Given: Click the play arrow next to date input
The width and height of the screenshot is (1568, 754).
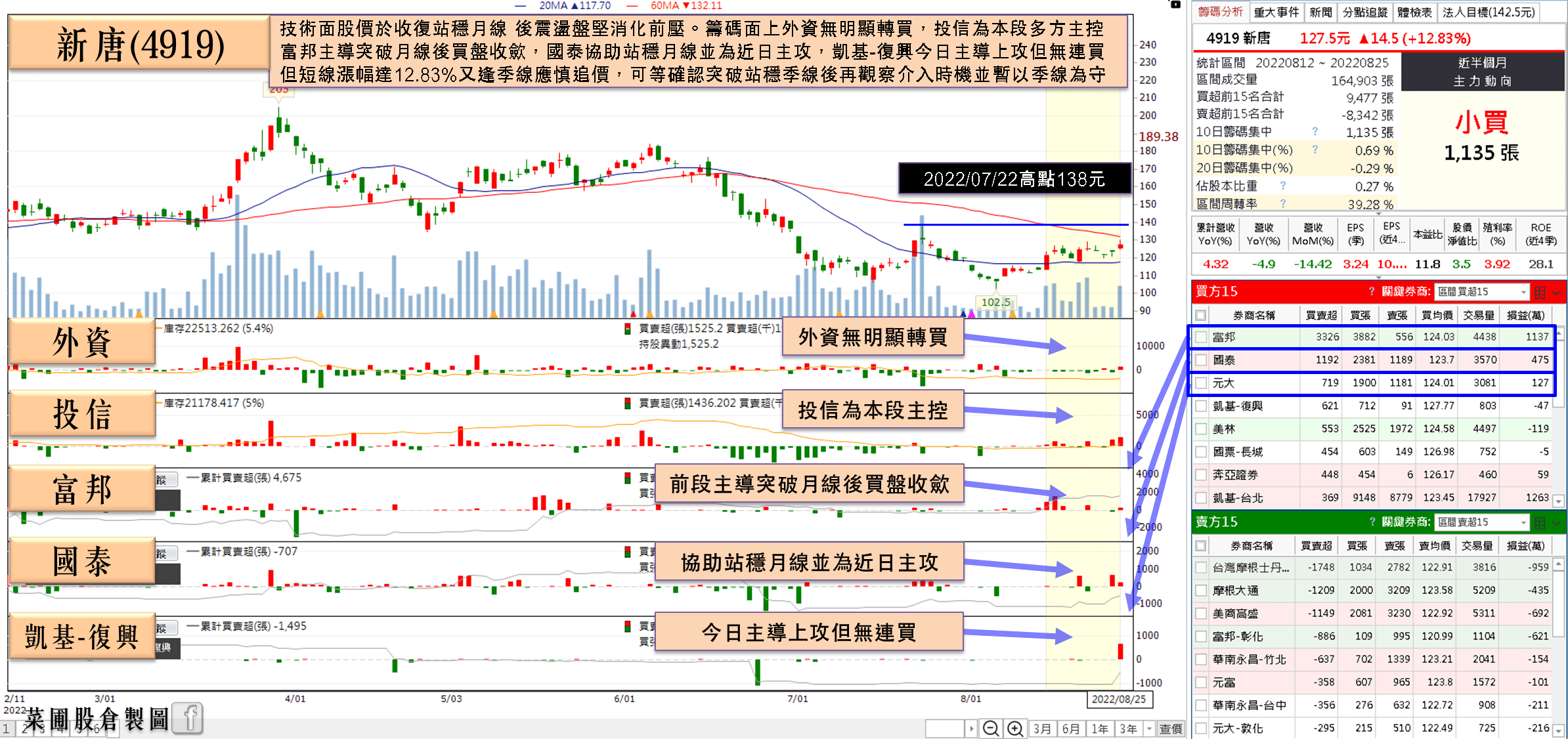Looking at the screenshot, I should 971,728.
